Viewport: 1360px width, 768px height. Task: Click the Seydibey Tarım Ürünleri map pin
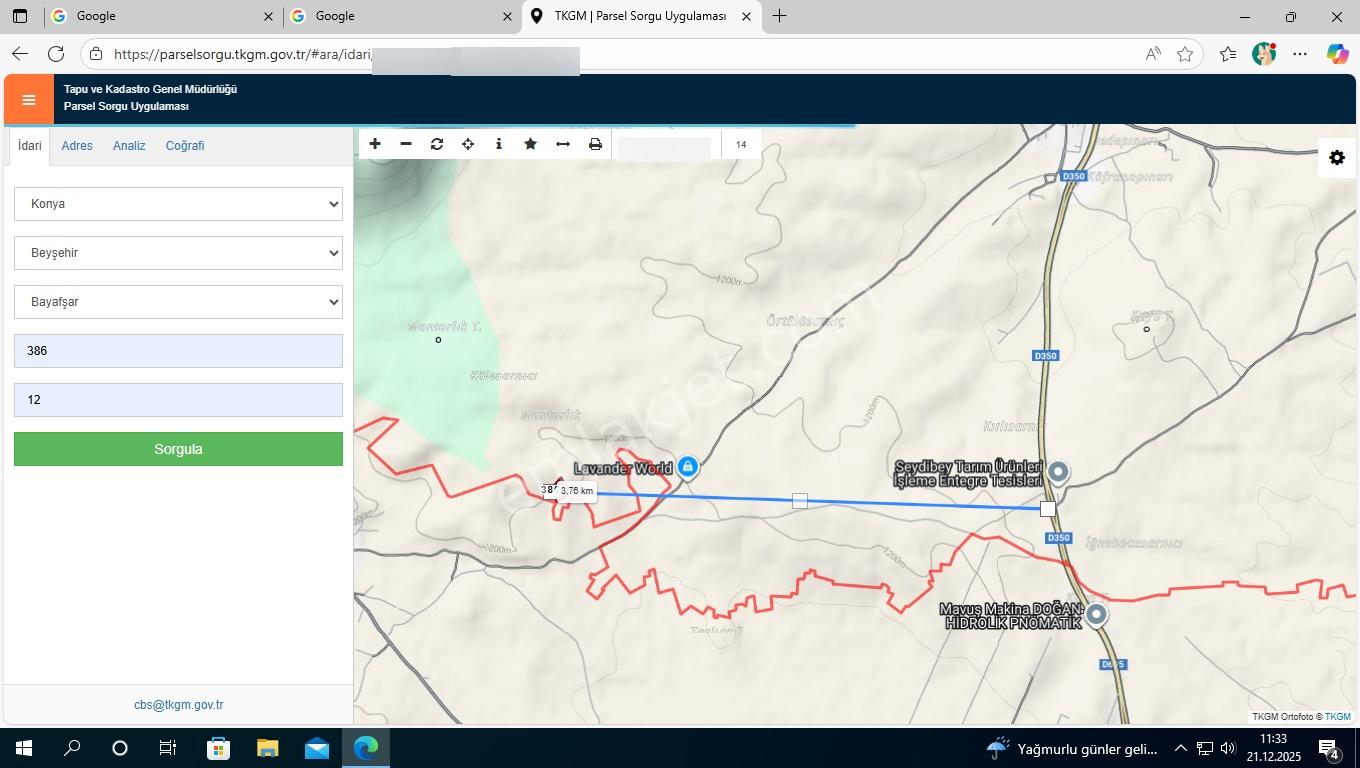pyautogui.click(x=1058, y=471)
